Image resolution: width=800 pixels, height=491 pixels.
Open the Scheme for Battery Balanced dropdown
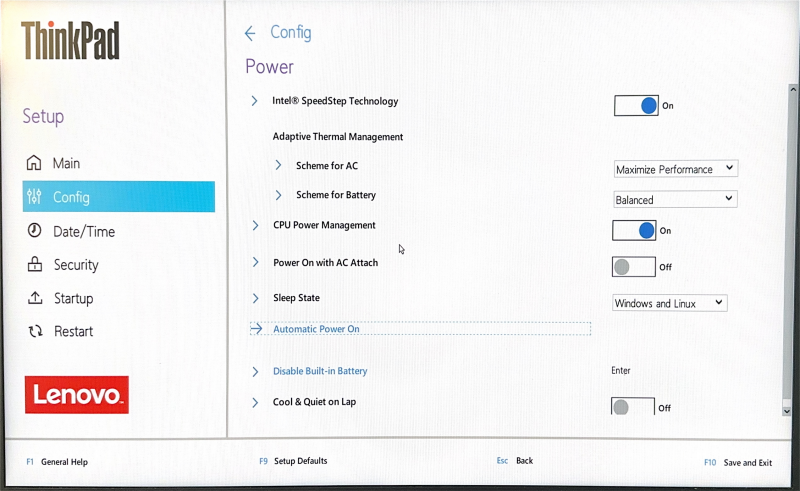click(x=676, y=199)
